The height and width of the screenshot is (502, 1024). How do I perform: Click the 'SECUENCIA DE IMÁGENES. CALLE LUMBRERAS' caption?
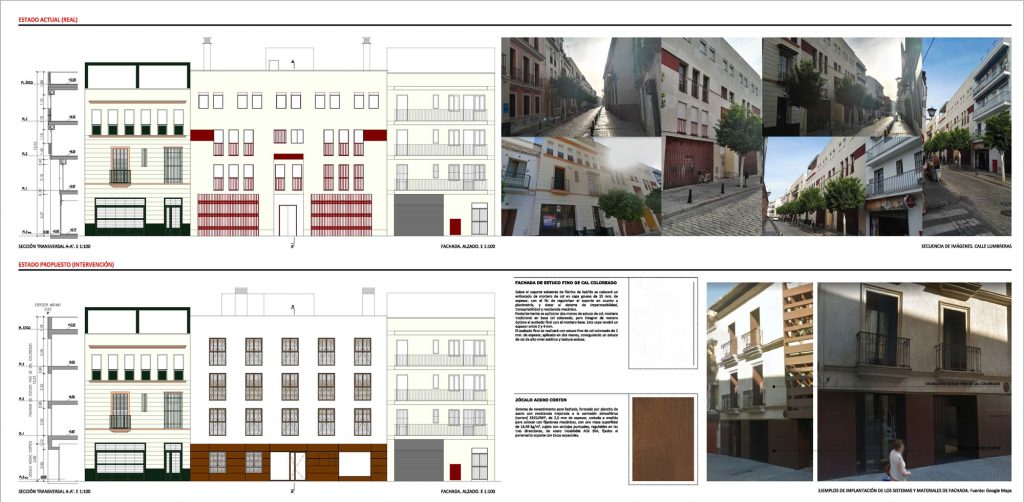click(x=966, y=245)
